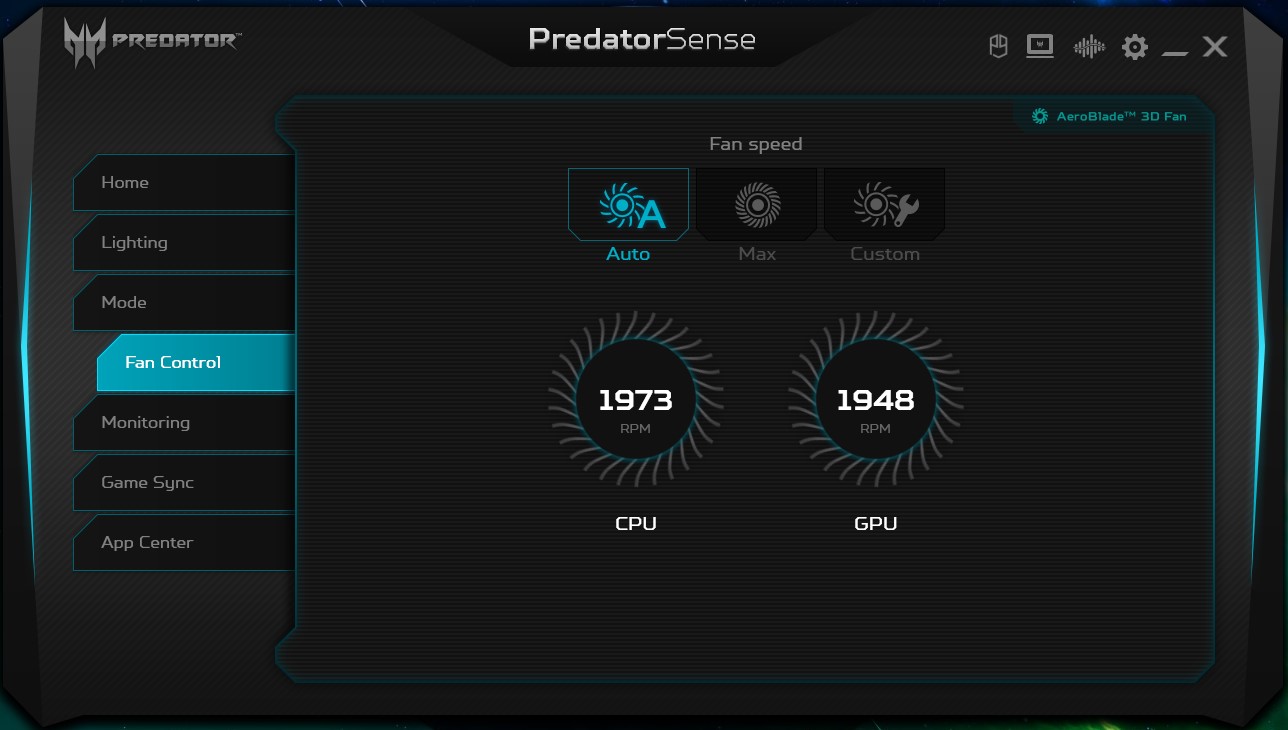
Task: Open the Monitoring tab
Action: point(185,422)
